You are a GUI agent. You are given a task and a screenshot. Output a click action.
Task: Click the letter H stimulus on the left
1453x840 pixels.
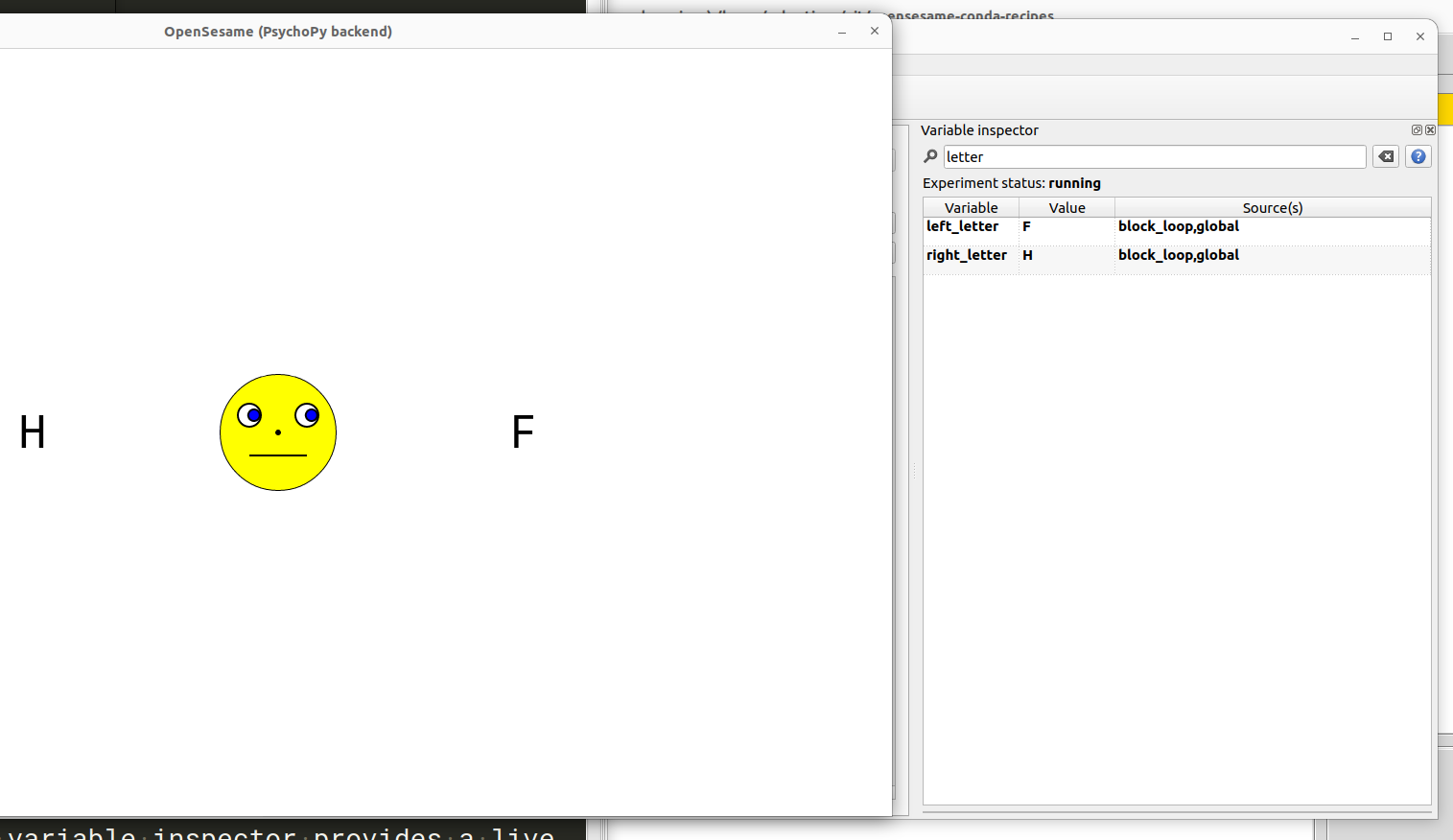32,432
